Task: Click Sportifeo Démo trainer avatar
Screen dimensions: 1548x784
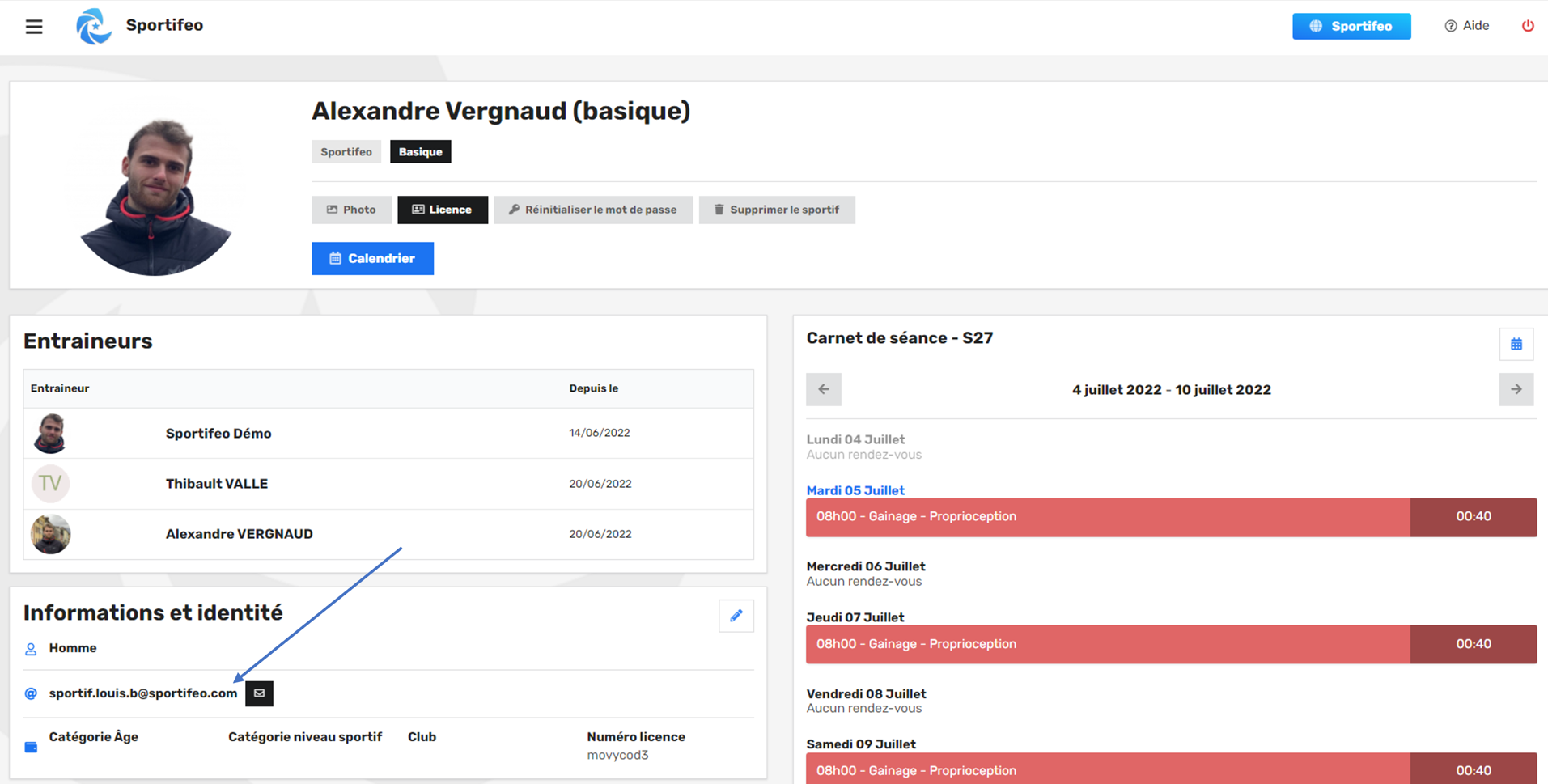Action: 50,433
